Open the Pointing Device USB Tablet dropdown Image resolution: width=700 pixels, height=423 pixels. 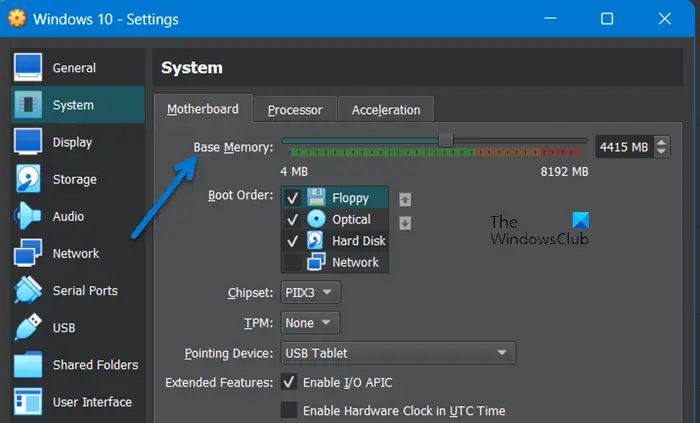coord(398,353)
